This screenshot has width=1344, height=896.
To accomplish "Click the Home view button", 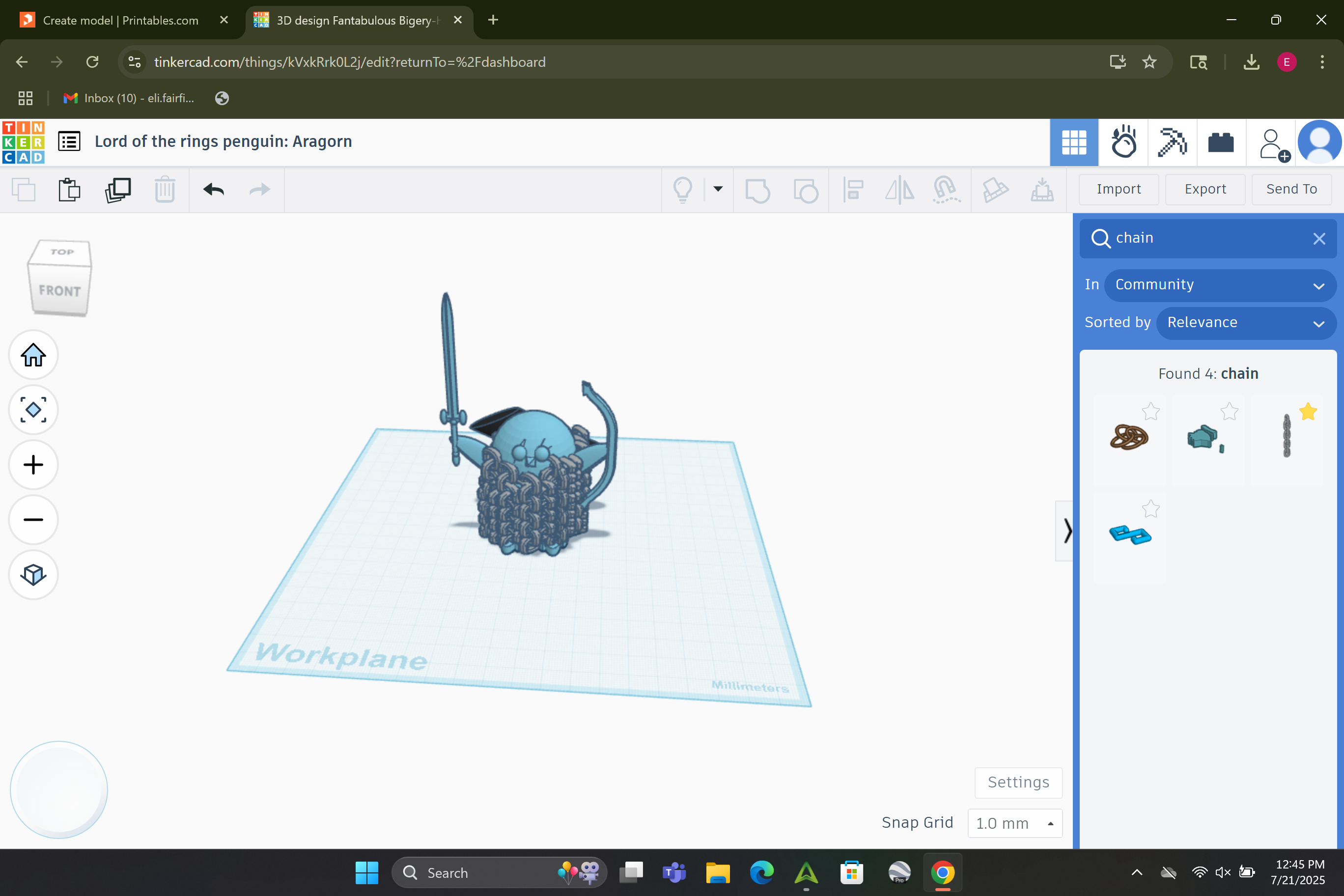I will tap(33, 355).
